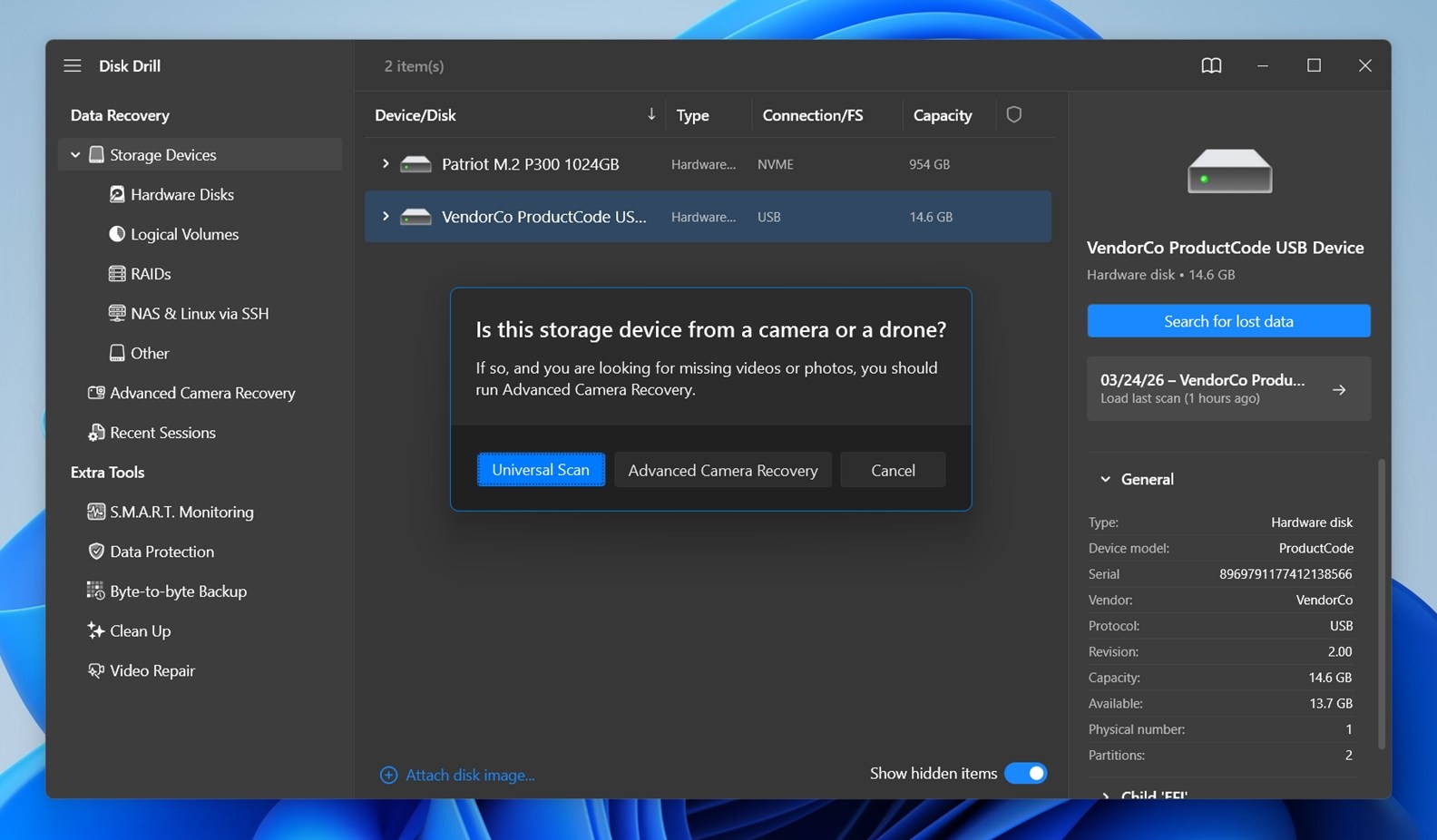Click the Extra Tools section heading
Viewport: 1437px width, 840px height.
point(107,472)
